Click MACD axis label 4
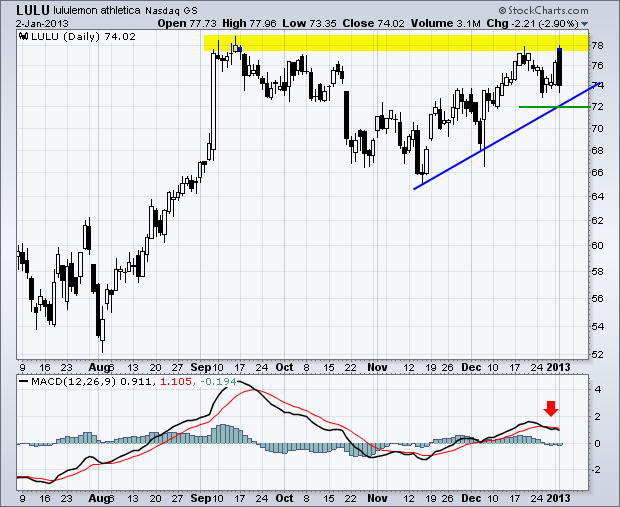 click(598, 390)
